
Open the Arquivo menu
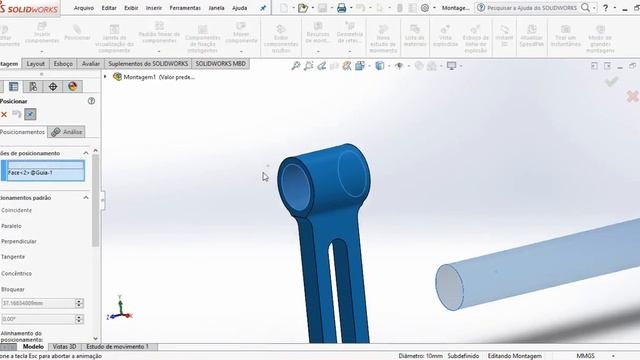point(84,8)
